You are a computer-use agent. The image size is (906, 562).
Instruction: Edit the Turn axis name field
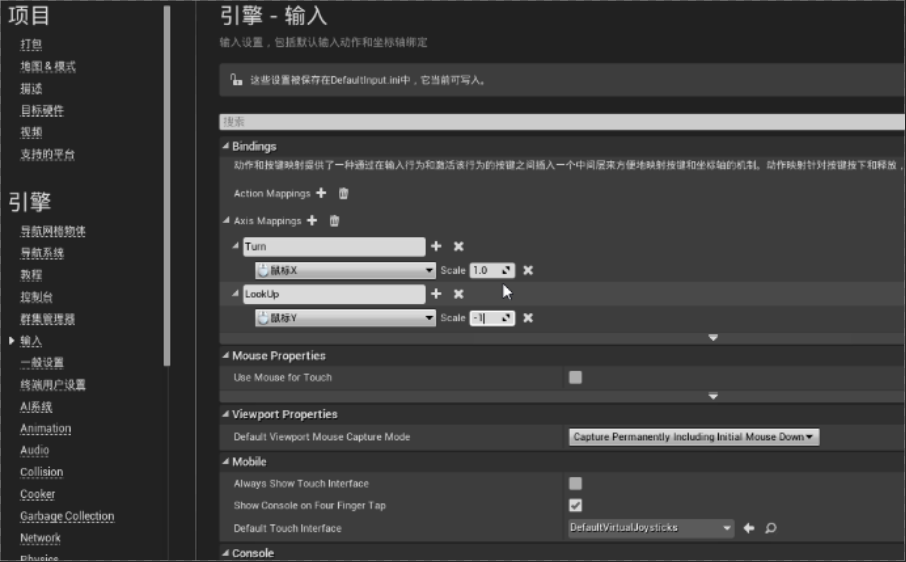(x=334, y=247)
